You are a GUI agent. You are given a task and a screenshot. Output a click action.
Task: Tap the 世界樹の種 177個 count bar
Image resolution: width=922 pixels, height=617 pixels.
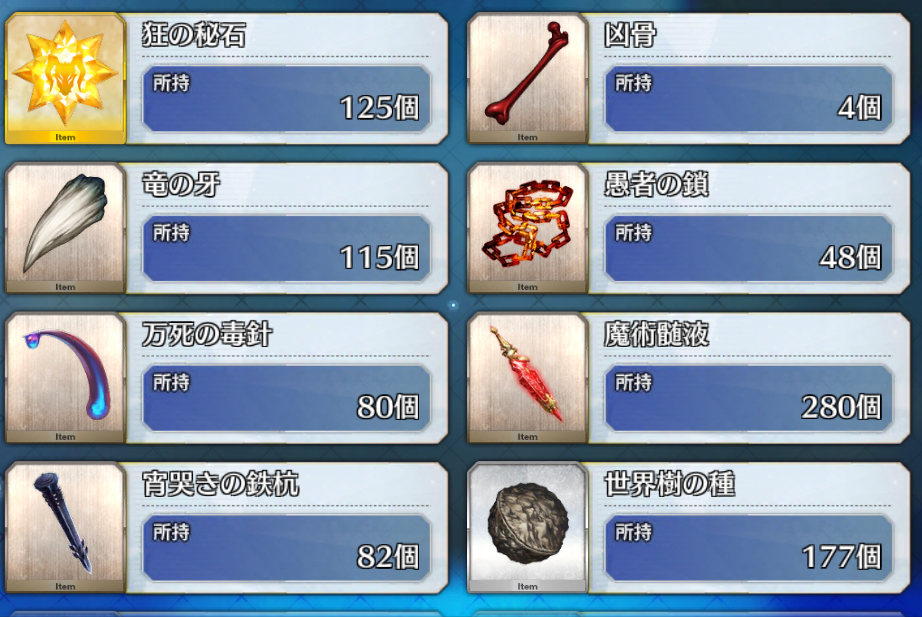749,548
